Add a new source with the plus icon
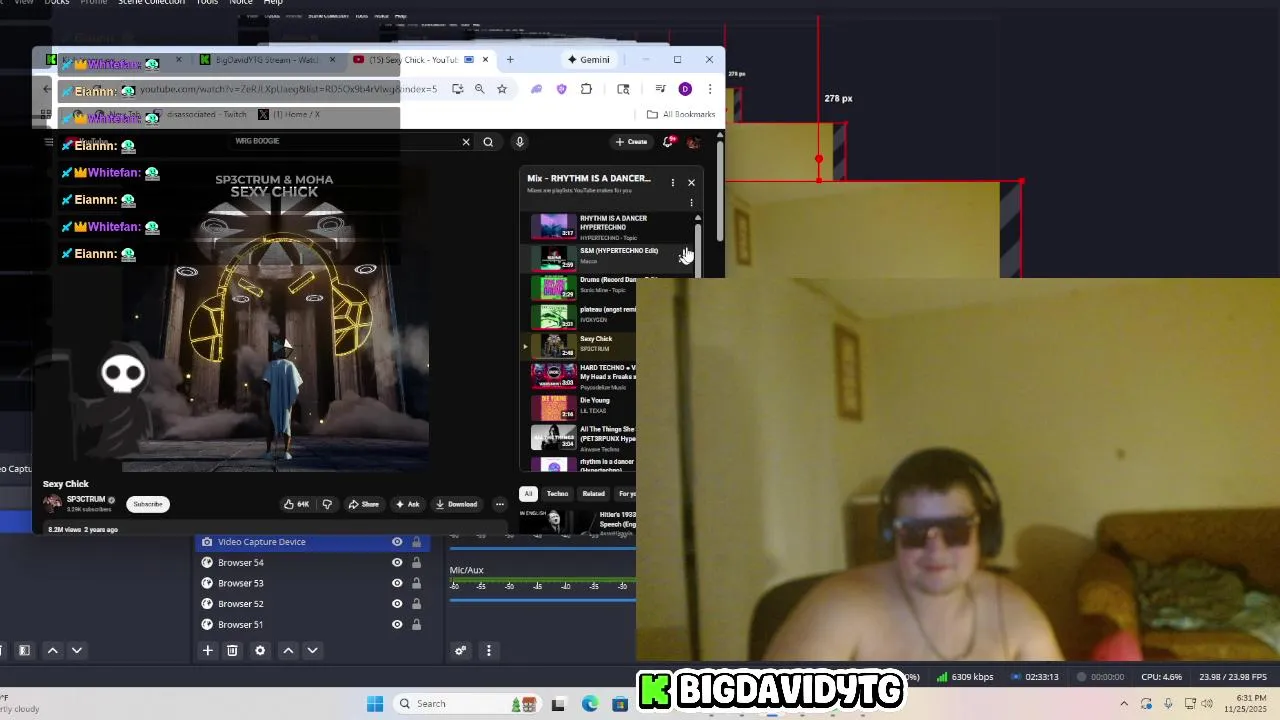 coord(208,650)
